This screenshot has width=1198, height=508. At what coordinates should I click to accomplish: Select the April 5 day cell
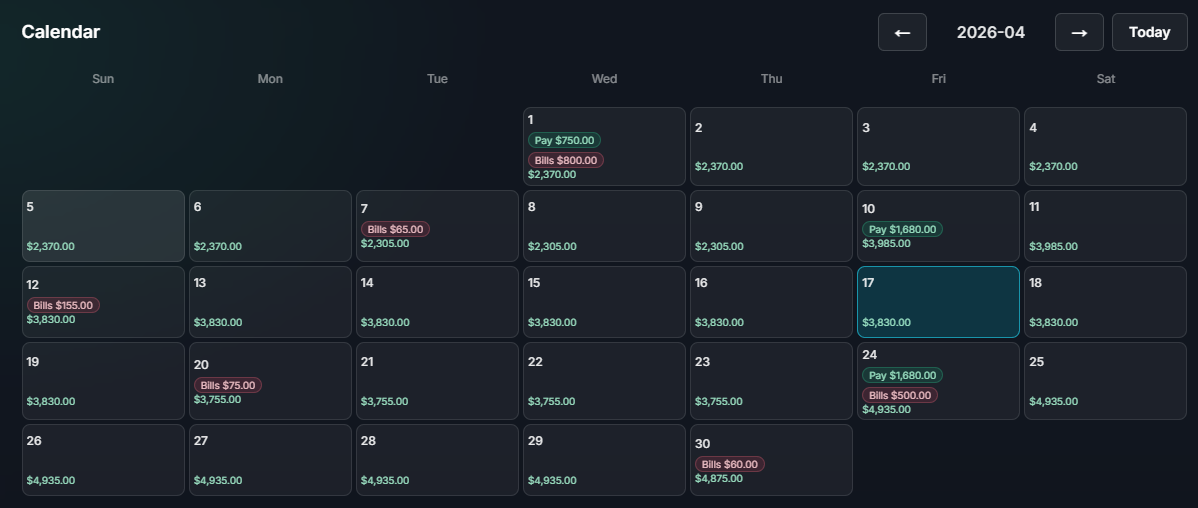pos(103,226)
